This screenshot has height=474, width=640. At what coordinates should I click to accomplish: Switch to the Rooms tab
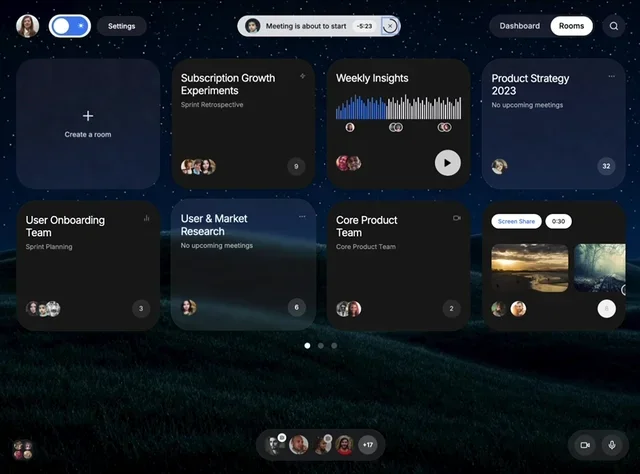571,26
